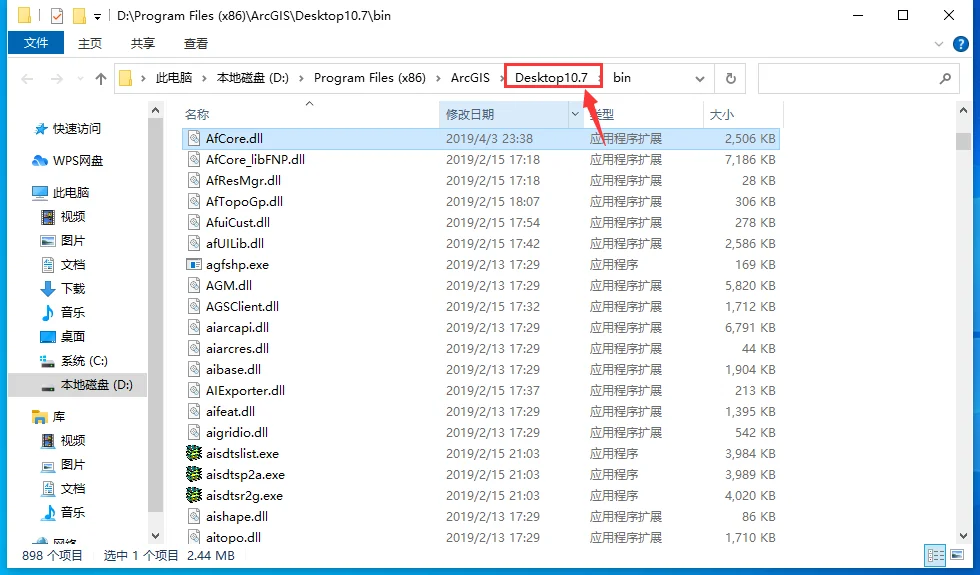Sort by 名称 column header
This screenshot has height=575, width=980.
(197, 114)
